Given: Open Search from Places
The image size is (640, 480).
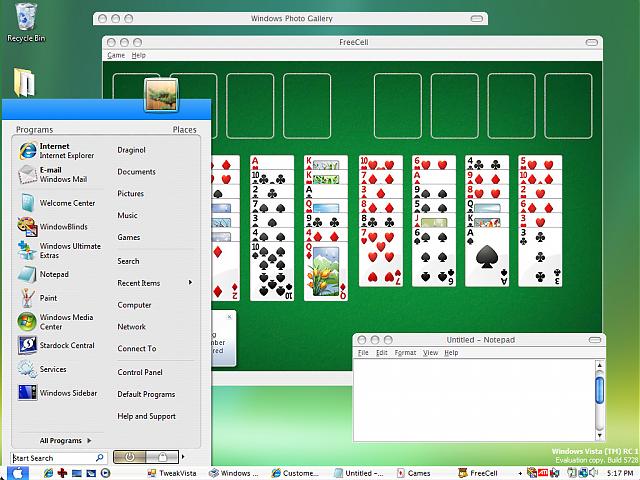Looking at the screenshot, I should (x=128, y=261).
